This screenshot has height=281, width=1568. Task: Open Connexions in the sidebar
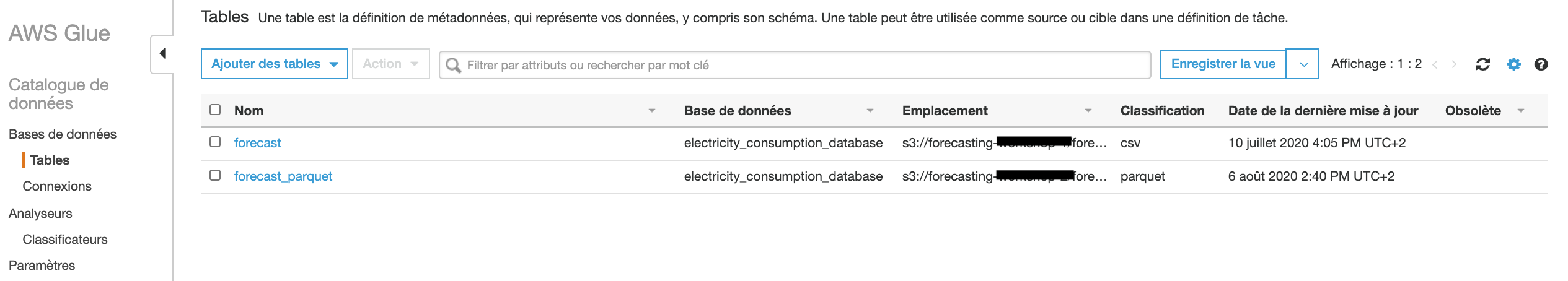pos(57,186)
